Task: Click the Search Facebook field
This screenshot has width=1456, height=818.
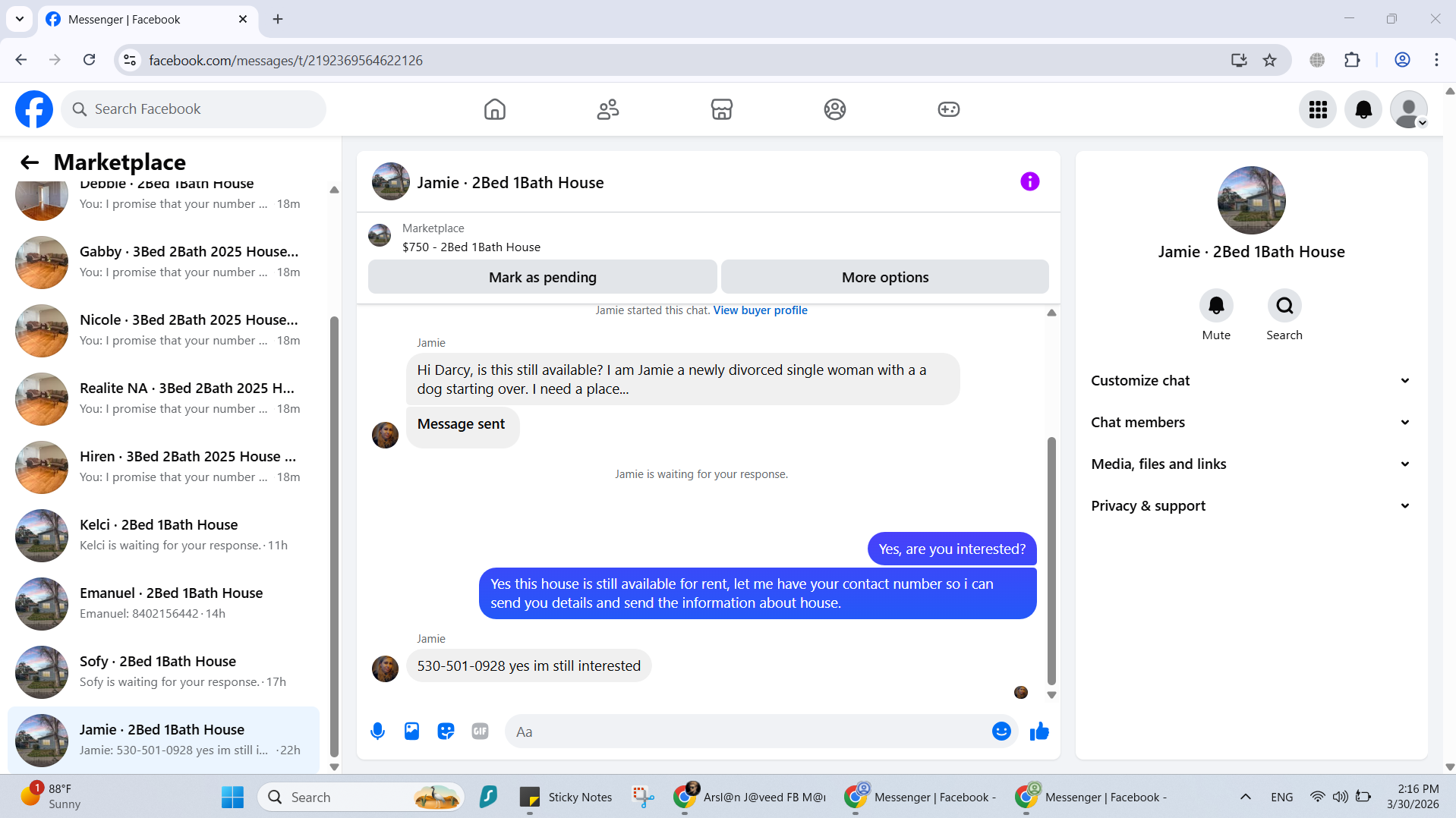Action: tap(194, 109)
